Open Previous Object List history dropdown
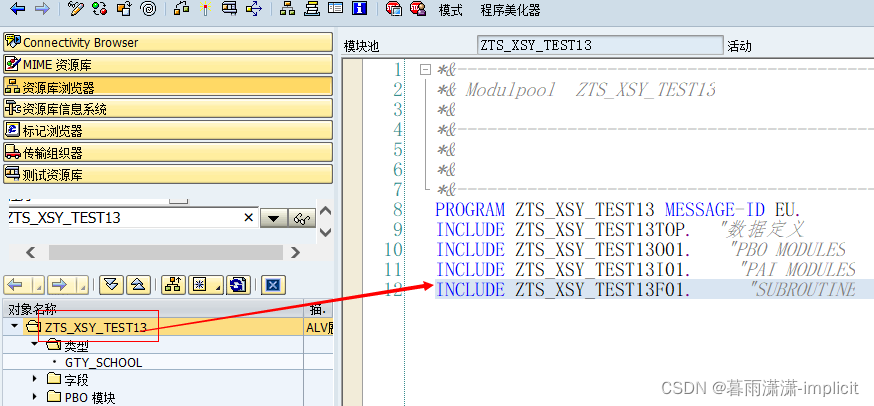This screenshot has width=874, height=406. (x=38, y=286)
